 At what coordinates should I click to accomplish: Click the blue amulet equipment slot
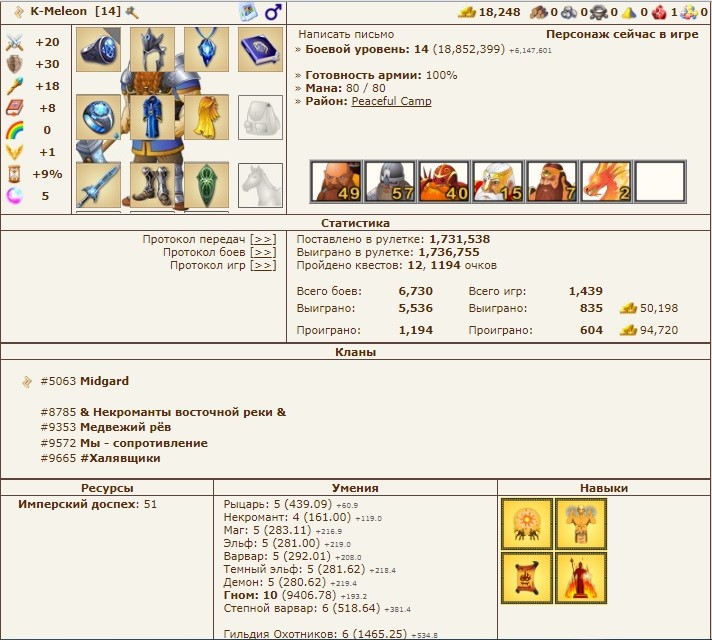[206, 49]
